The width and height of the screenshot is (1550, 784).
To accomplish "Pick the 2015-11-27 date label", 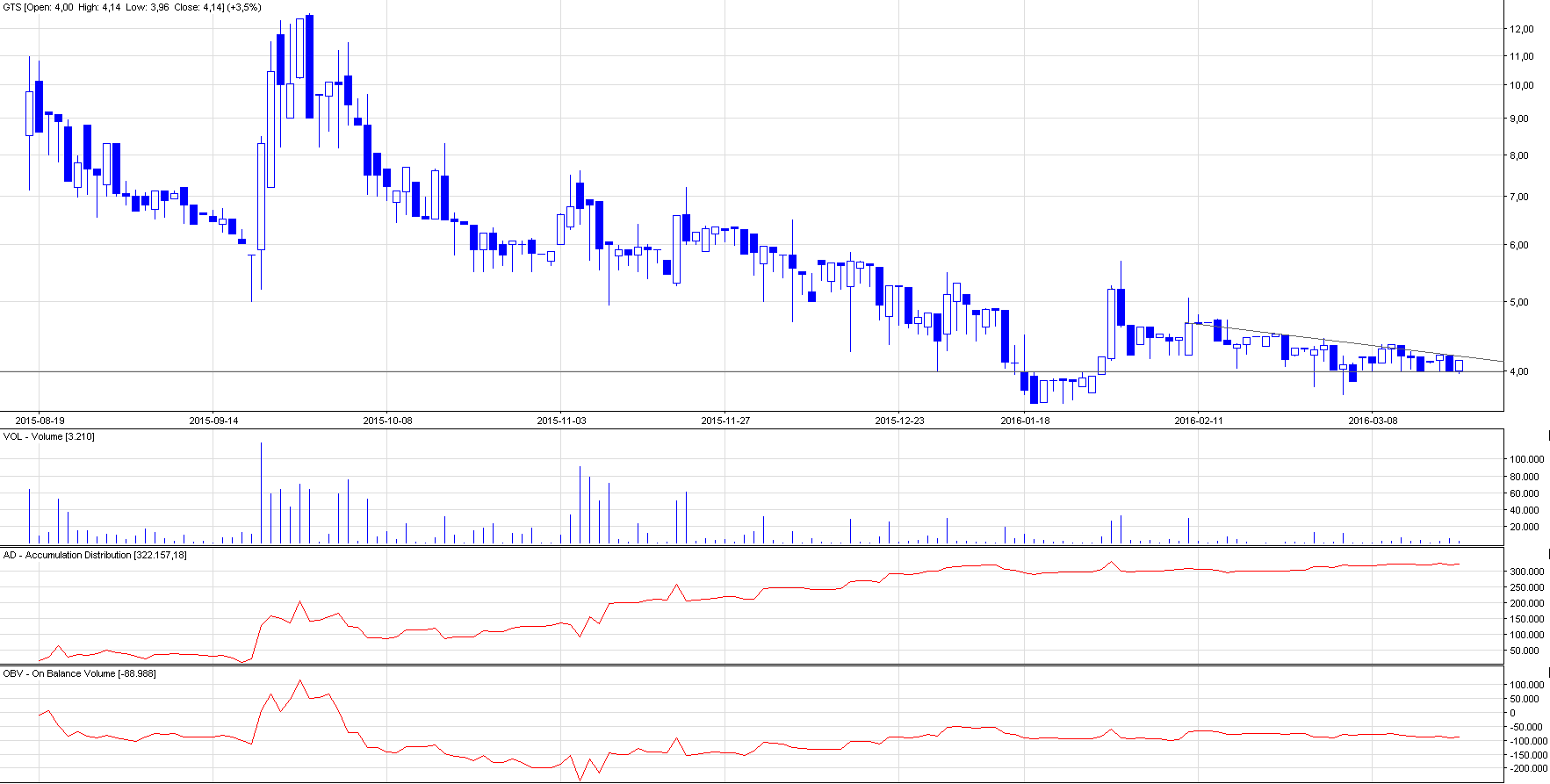I will [x=725, y=421].
